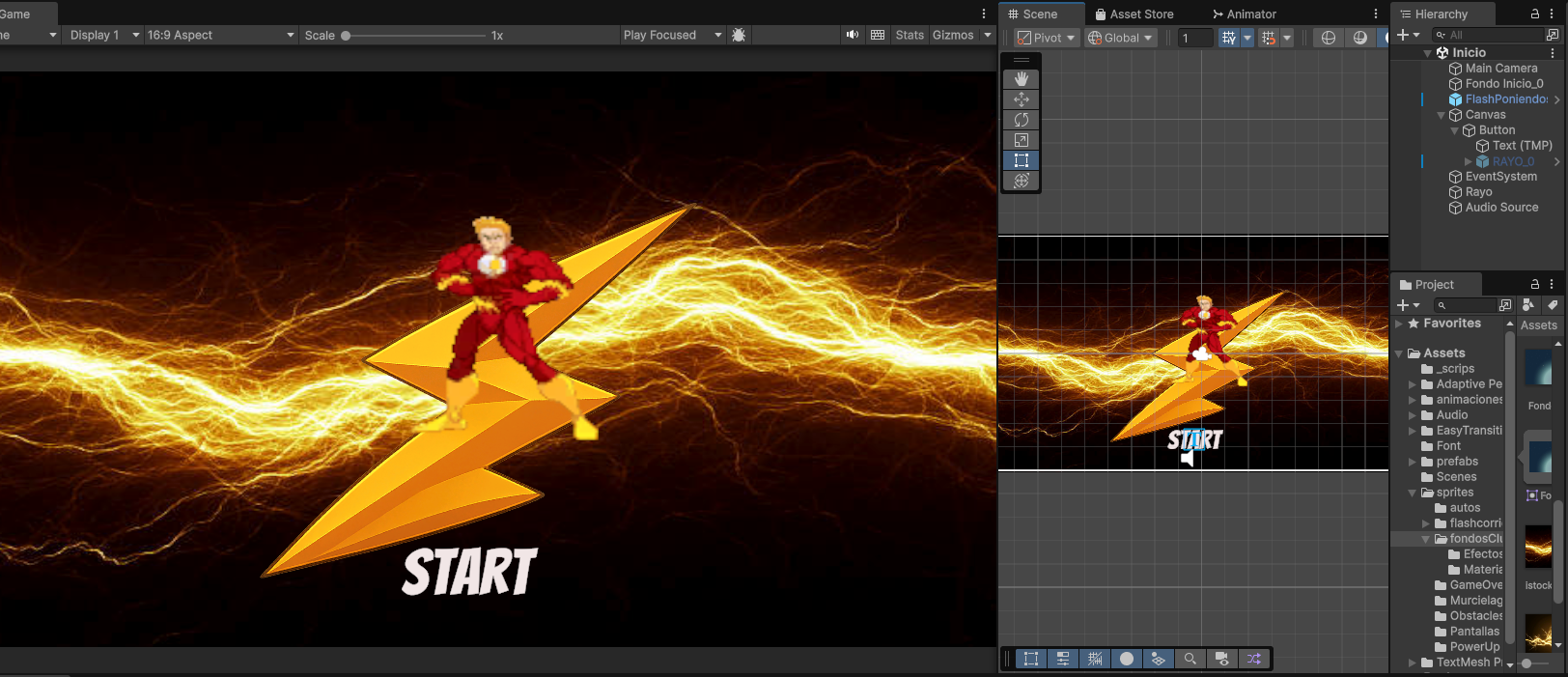This screenshot has width=1568, height=677.
Task: Toggle Game view shortcuts keyboard icon
Action: click(x=878, y=35)
